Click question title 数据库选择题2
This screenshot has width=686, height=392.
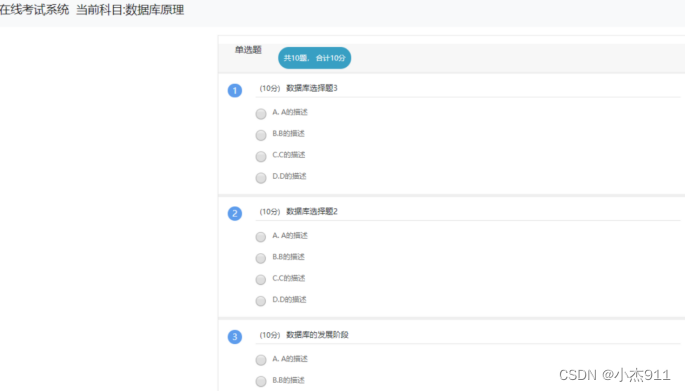(x=312, y=211)
